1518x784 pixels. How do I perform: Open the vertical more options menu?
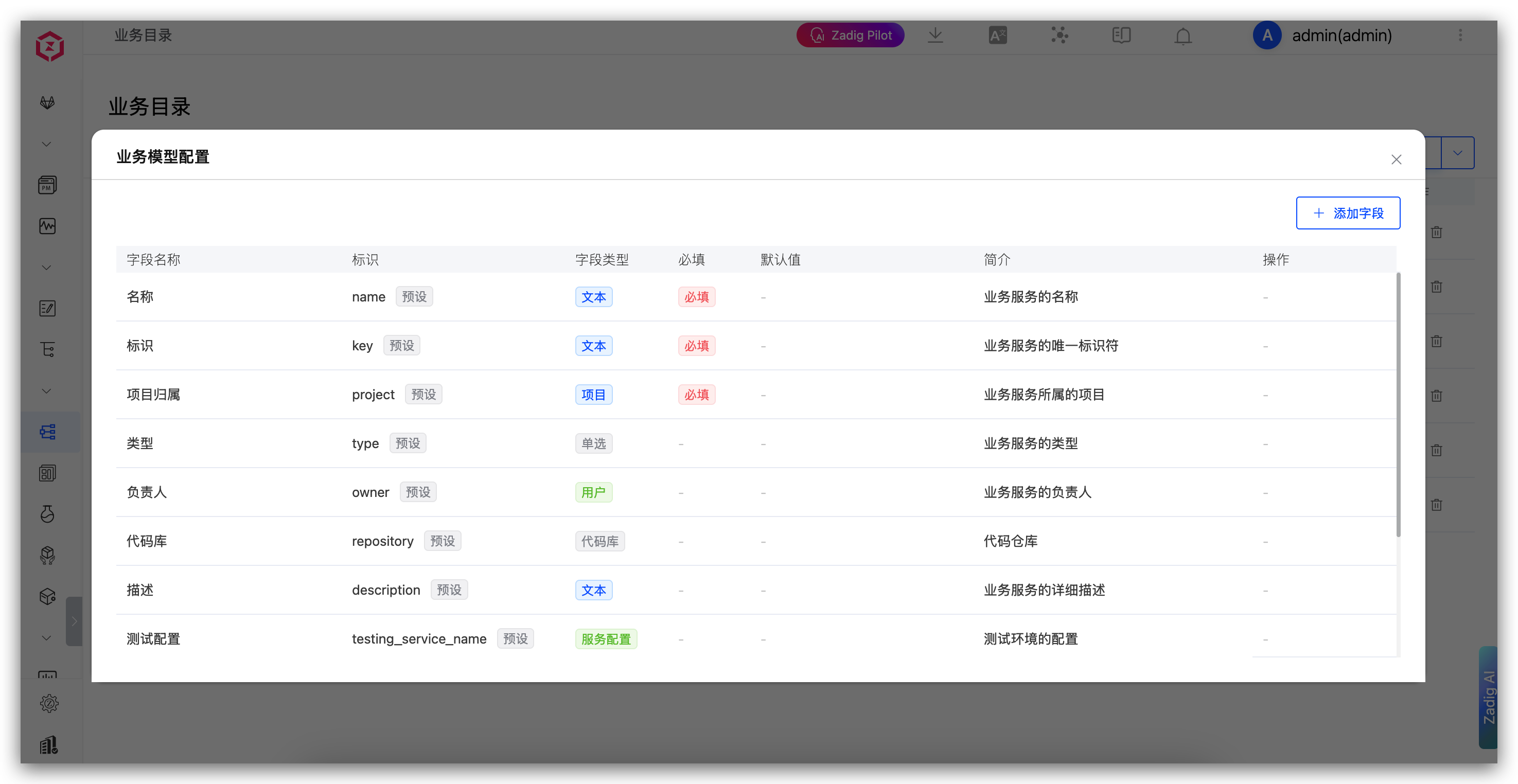tap(1460, 35)
